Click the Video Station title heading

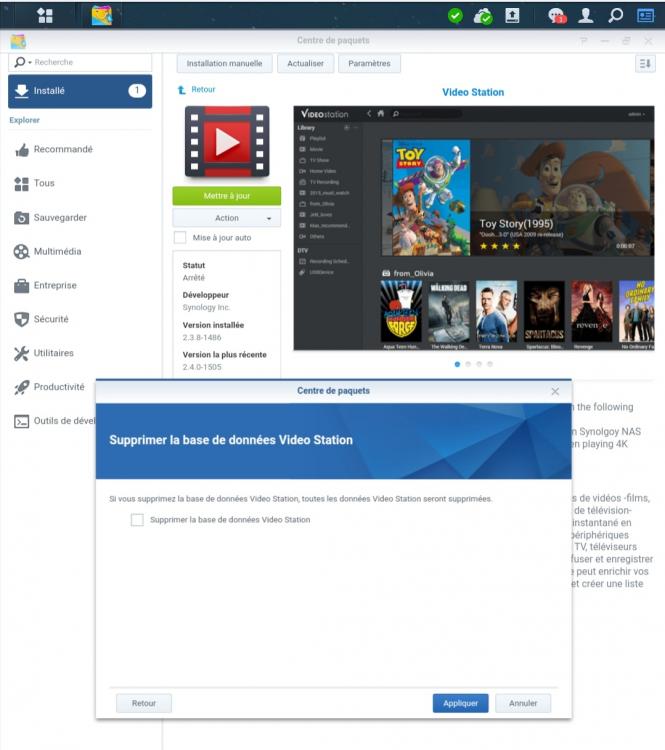pyautogui.click(x=473, y=92)
